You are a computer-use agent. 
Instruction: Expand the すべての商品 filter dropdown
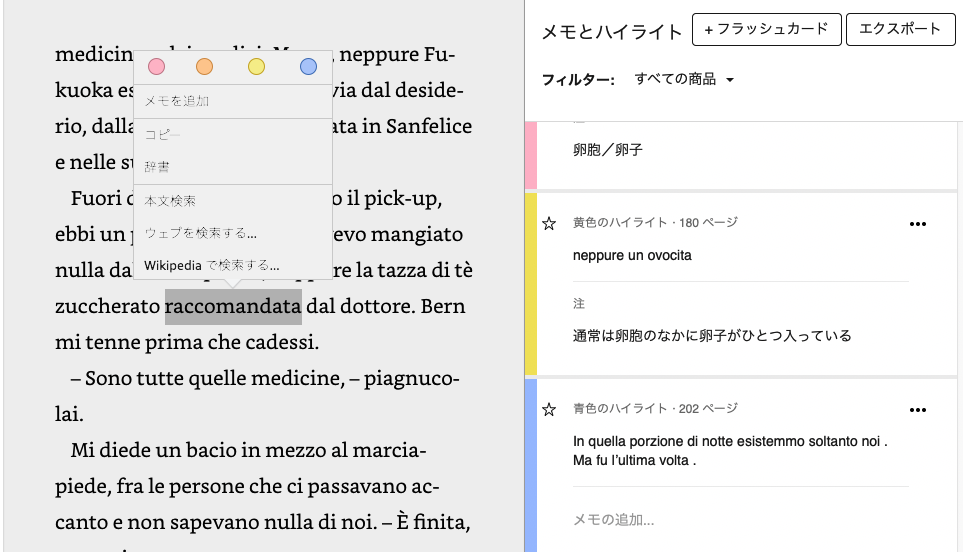[685, 80]
